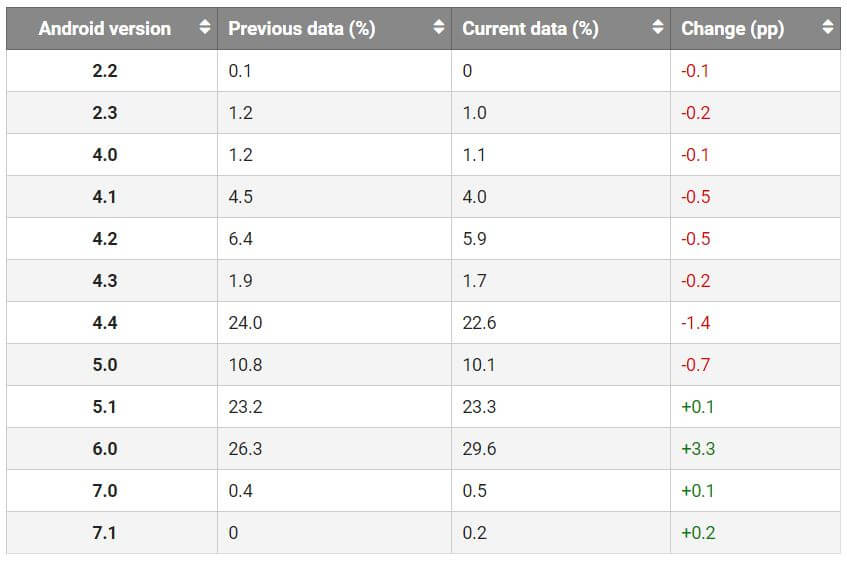Sort table by Android version column

coord(105,28)
